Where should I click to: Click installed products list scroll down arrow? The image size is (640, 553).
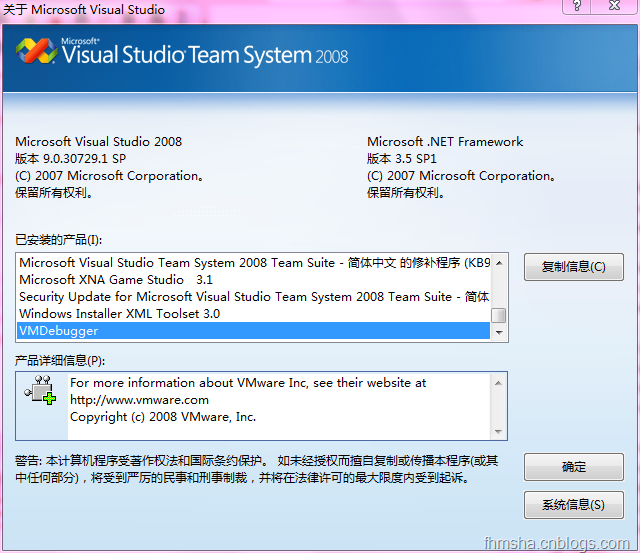pos(499,333)
